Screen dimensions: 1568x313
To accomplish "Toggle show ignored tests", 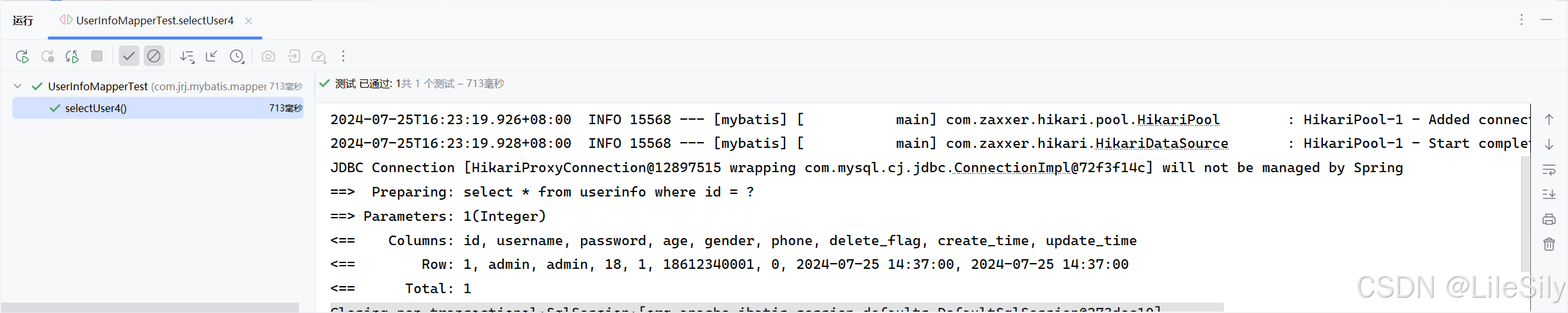I will coord(154,56).
